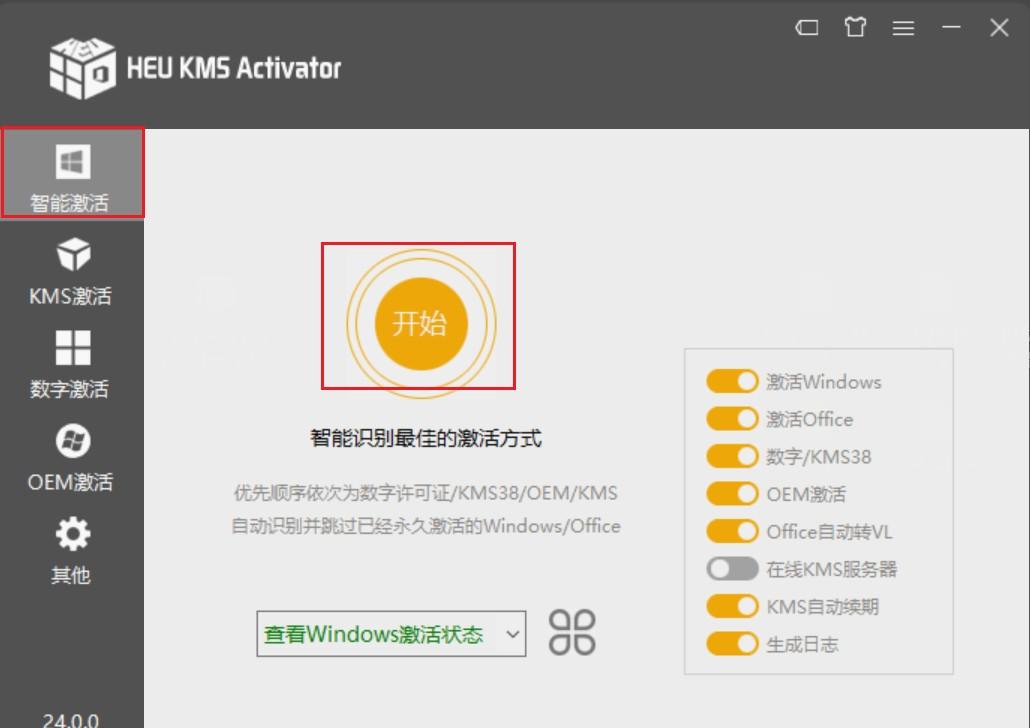Open the shirt skin icon
Screen dimensions: 1030x728
[x=855, y=28]
